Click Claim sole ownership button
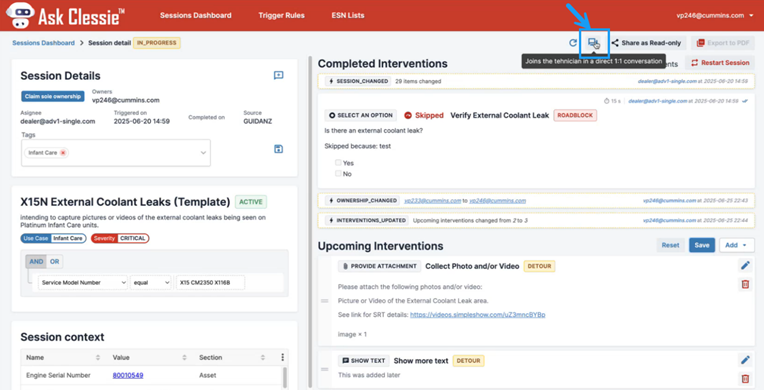 click(x=53, y=97)
